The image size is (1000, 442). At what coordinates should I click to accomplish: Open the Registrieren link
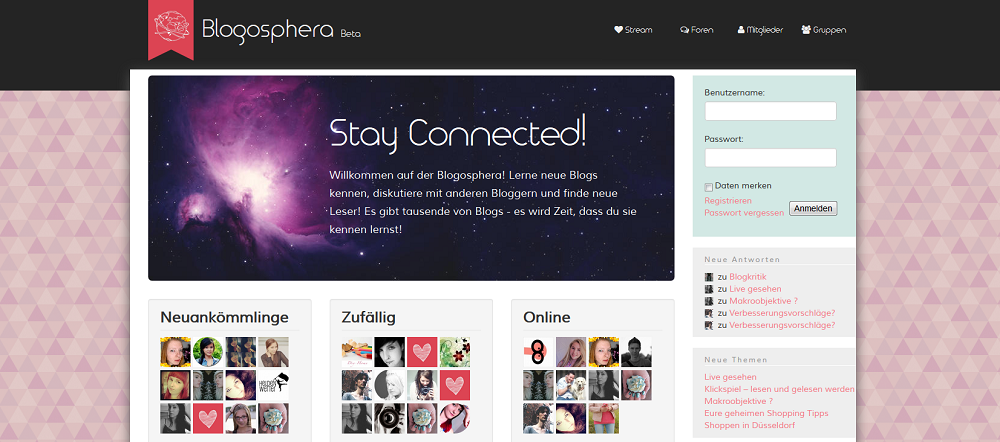pyautogui.click(x=728, y=201)
